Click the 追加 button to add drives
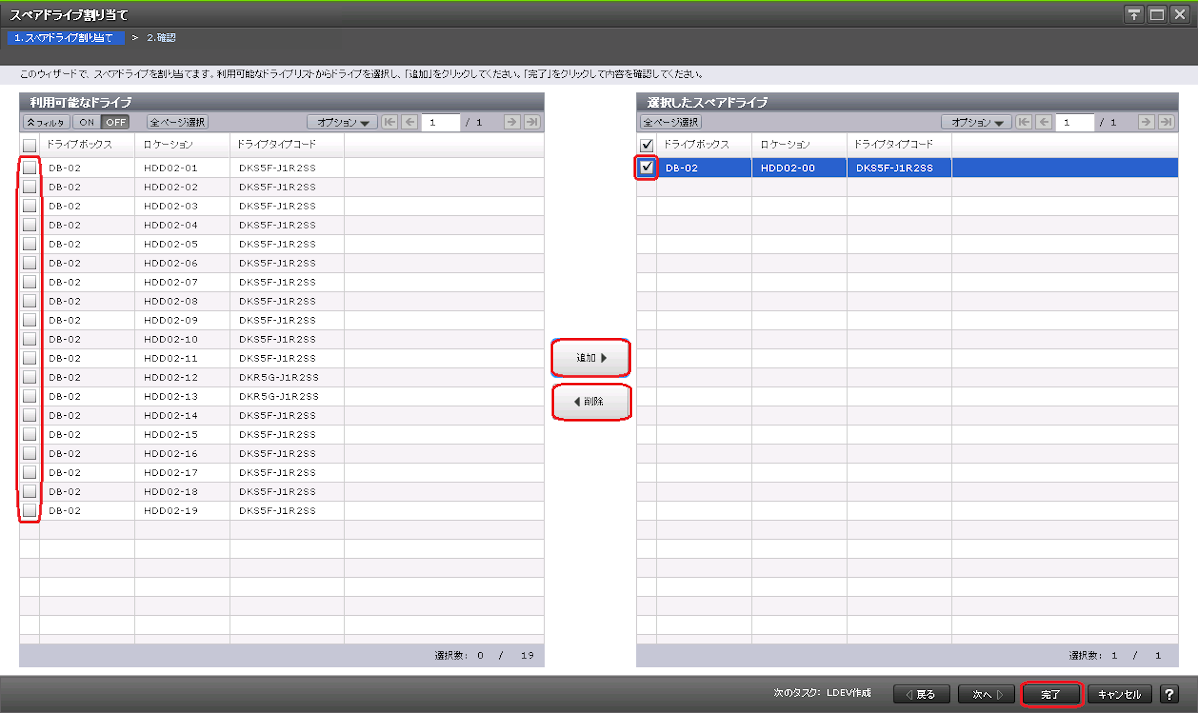The width and height of the screenshot is (1198, 713). (x=591, y=357)
